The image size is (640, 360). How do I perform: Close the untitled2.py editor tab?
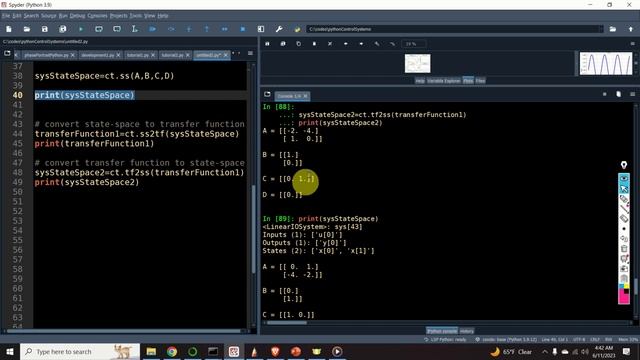[x=225, y=55]
